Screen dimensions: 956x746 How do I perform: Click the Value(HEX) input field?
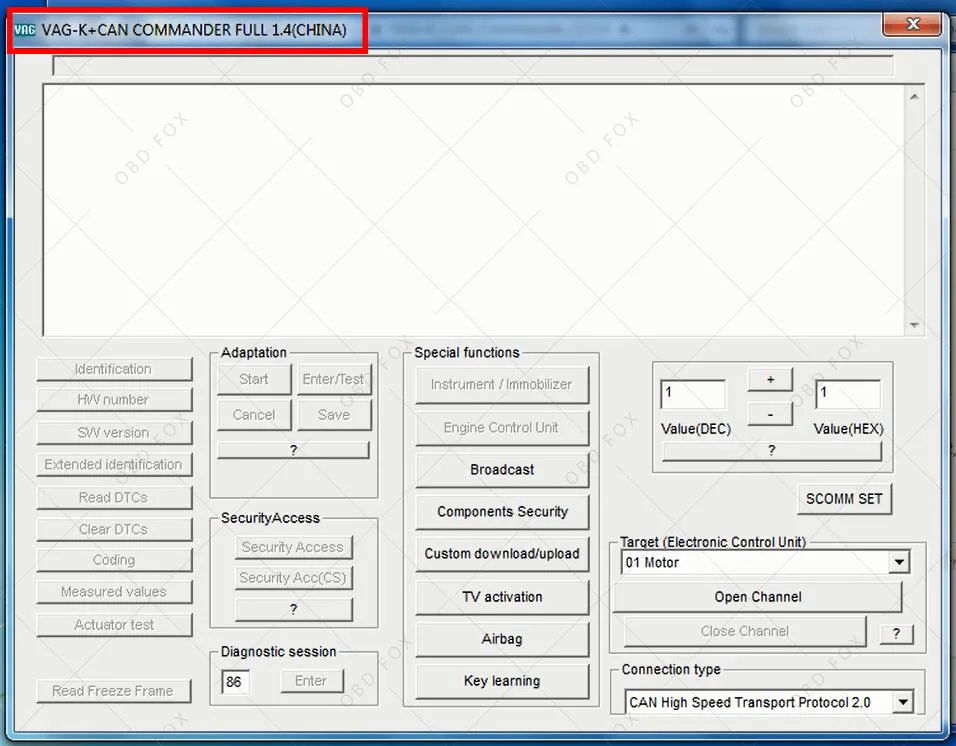click(x=848, y=394)
